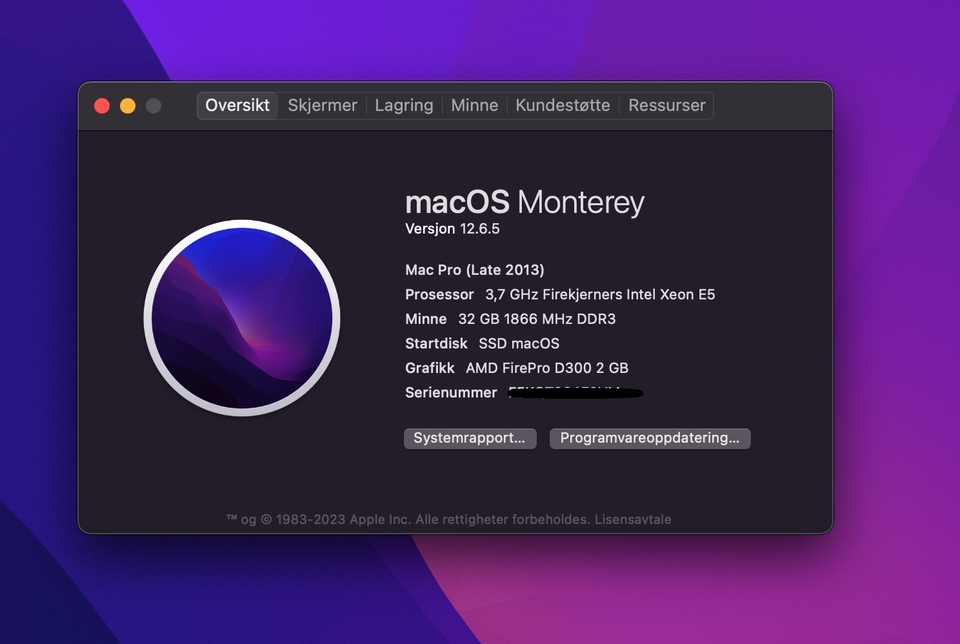This screenshot has width=960, height=644.
Task: Click the Grafikk label
Action: tap(430, 368)
